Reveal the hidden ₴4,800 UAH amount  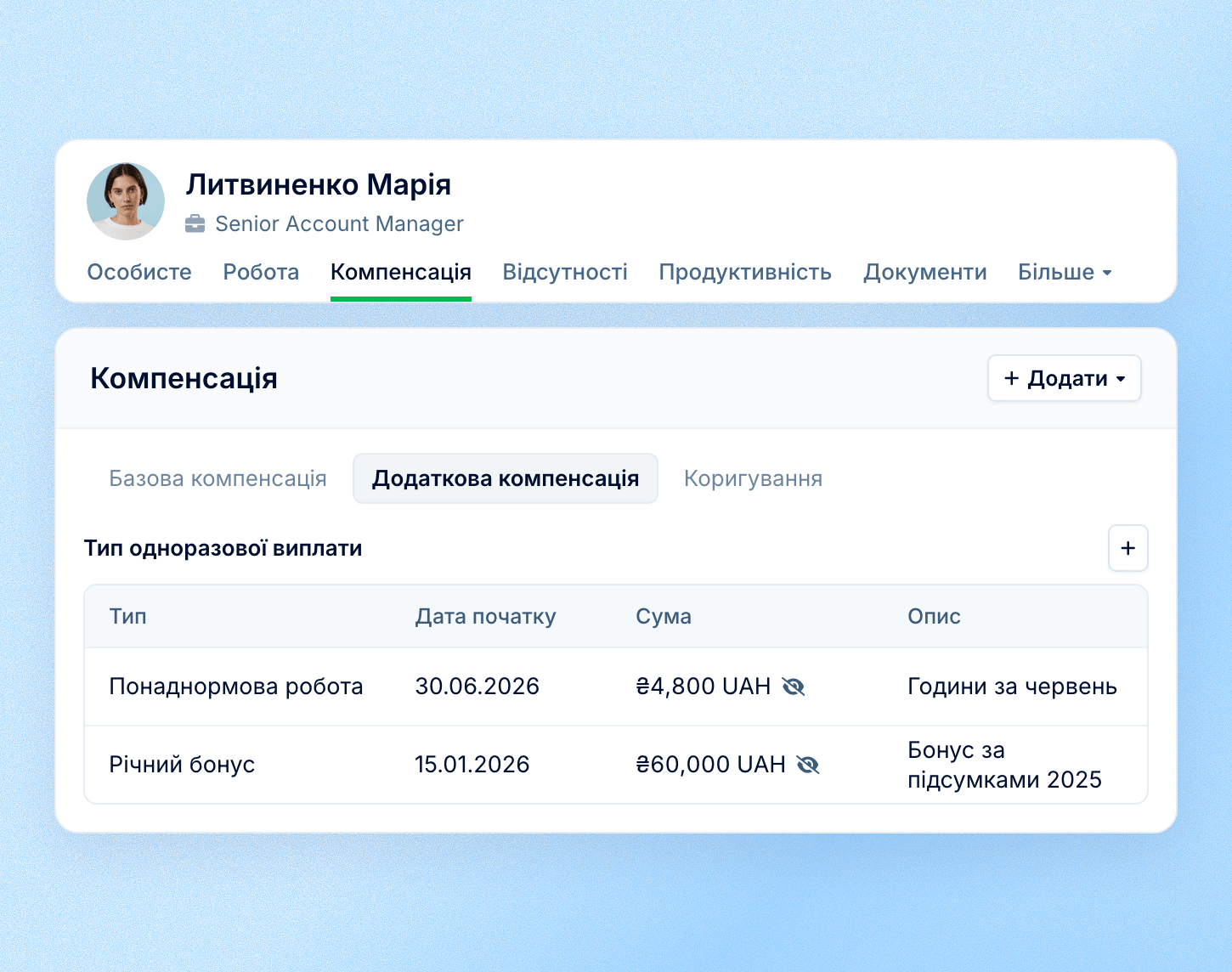794,687
